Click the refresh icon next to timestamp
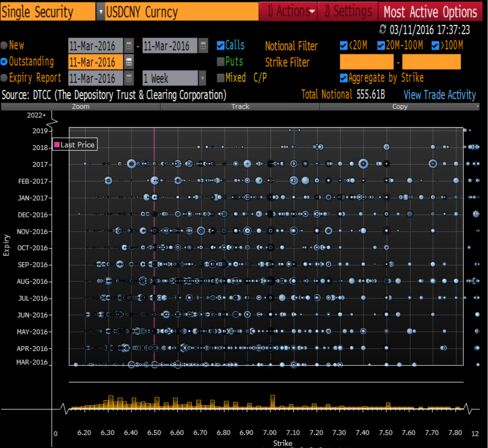Image resolution: width=488 pixels, height=448 pixels. 383,29
